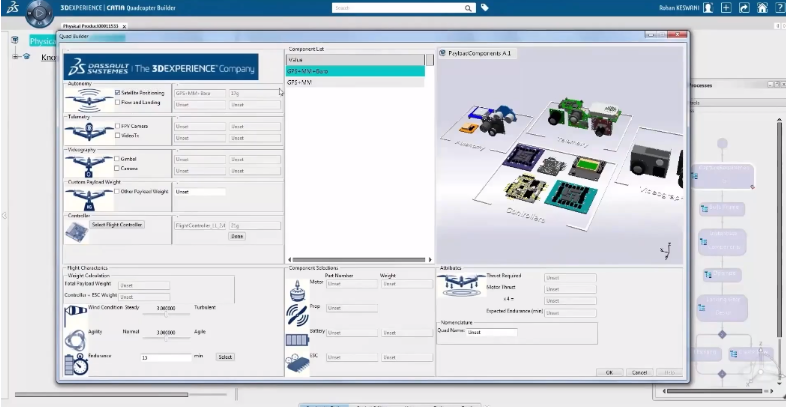Click left arrow of Component List scrollbar
Image resolution: width=786 pixels, height=407 pixels.
(x=289, y=260)
